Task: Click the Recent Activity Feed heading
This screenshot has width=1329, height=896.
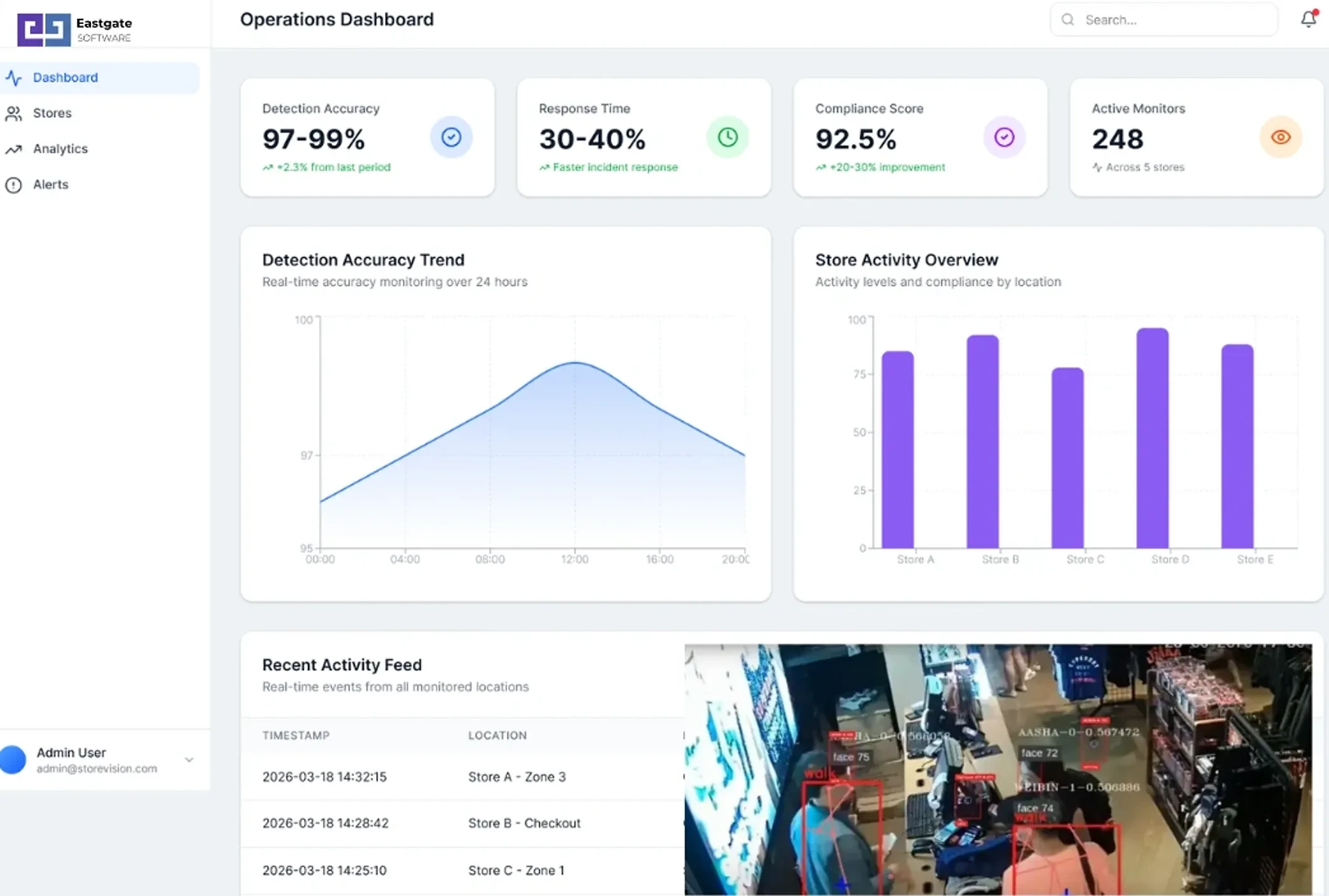Action: [342, 665]
